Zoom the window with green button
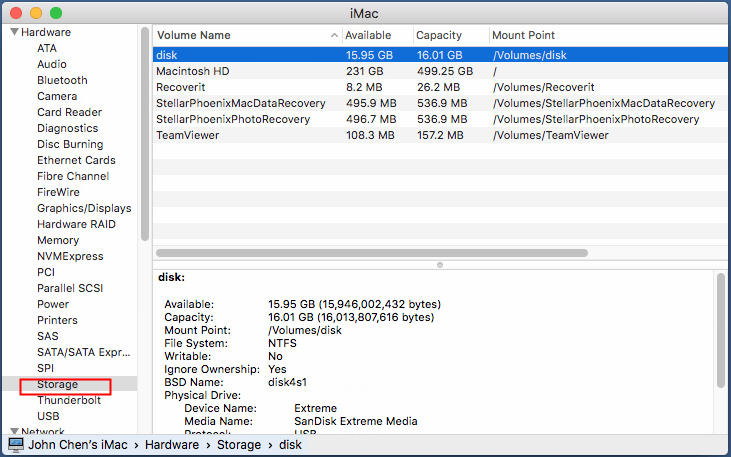 pos(56,13)
